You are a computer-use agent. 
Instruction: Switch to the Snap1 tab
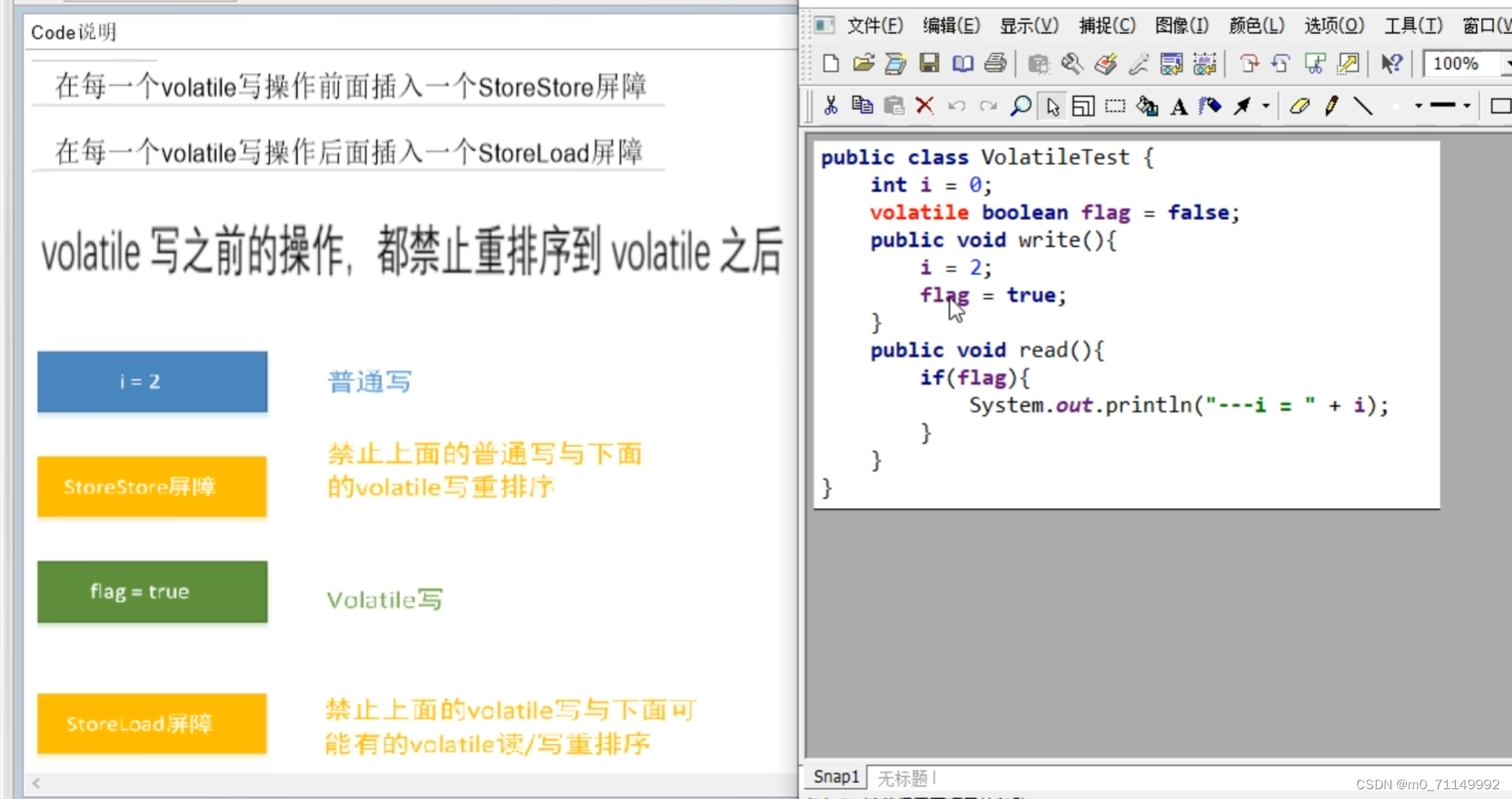836,777
